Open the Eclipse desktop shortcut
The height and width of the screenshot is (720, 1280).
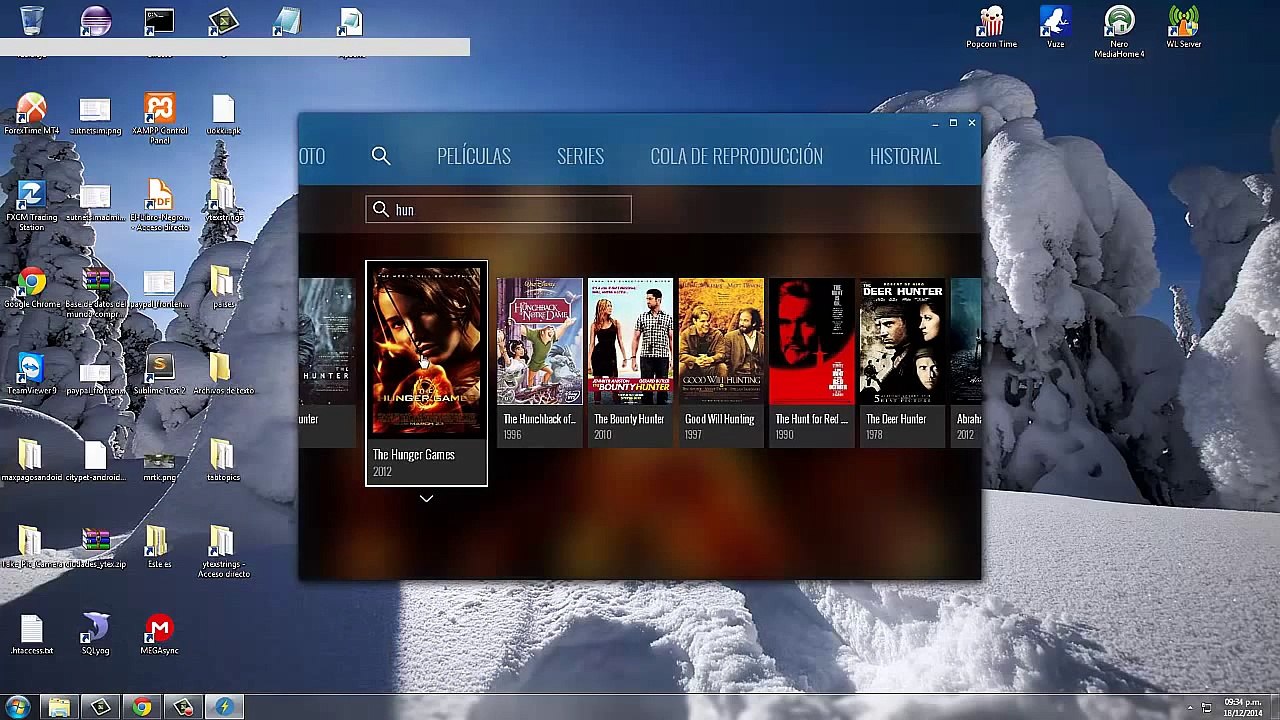(x=96, y=22)
